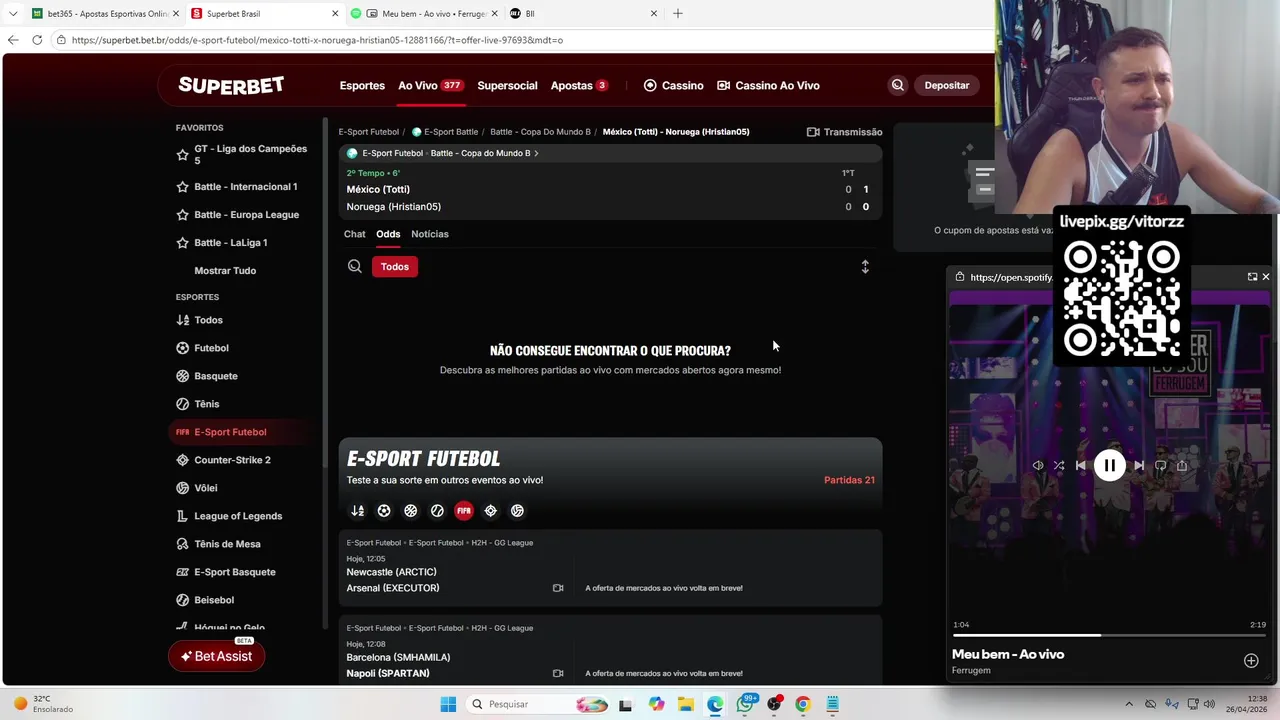
Task: Click the E-Sport Futebol breadcrumb link
Action: click(369, 132)
